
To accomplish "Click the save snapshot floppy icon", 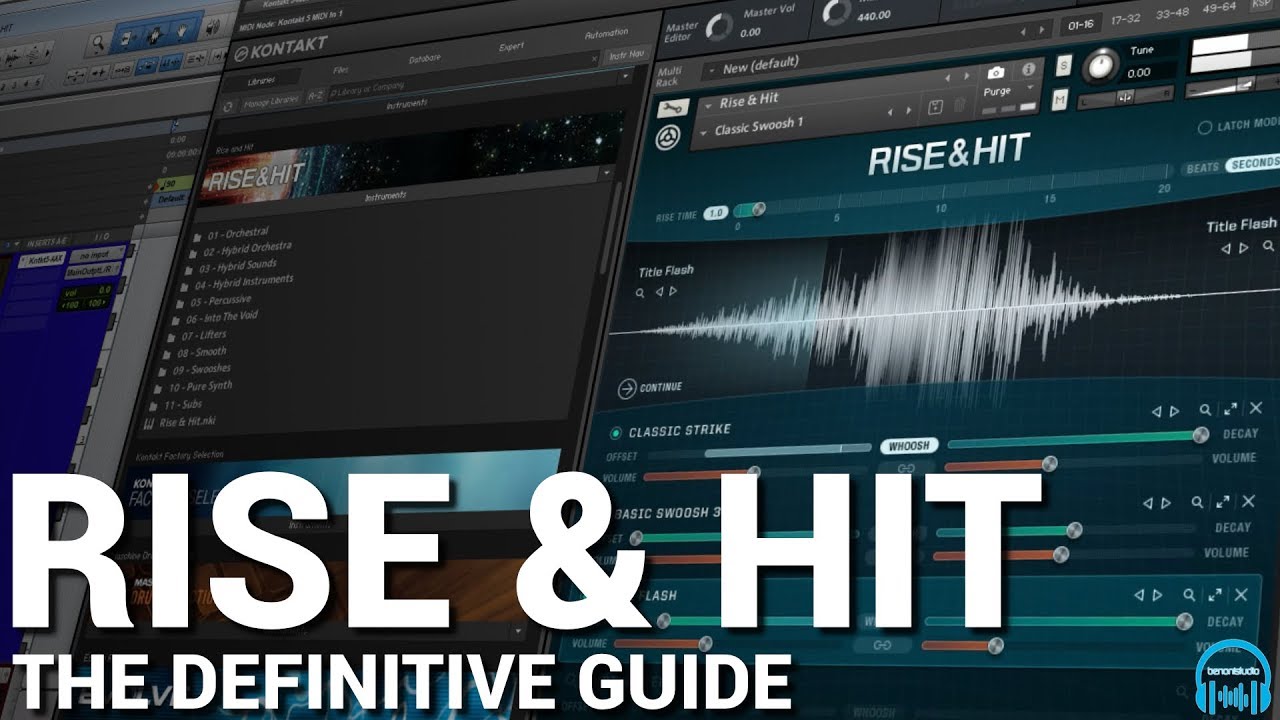I will 935,108.
